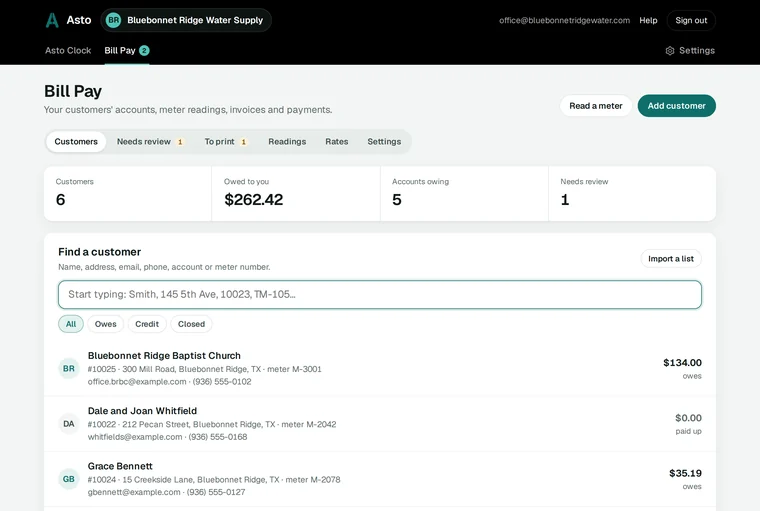Click the Owed to you $262.42 card

click(x=296, y=193)
